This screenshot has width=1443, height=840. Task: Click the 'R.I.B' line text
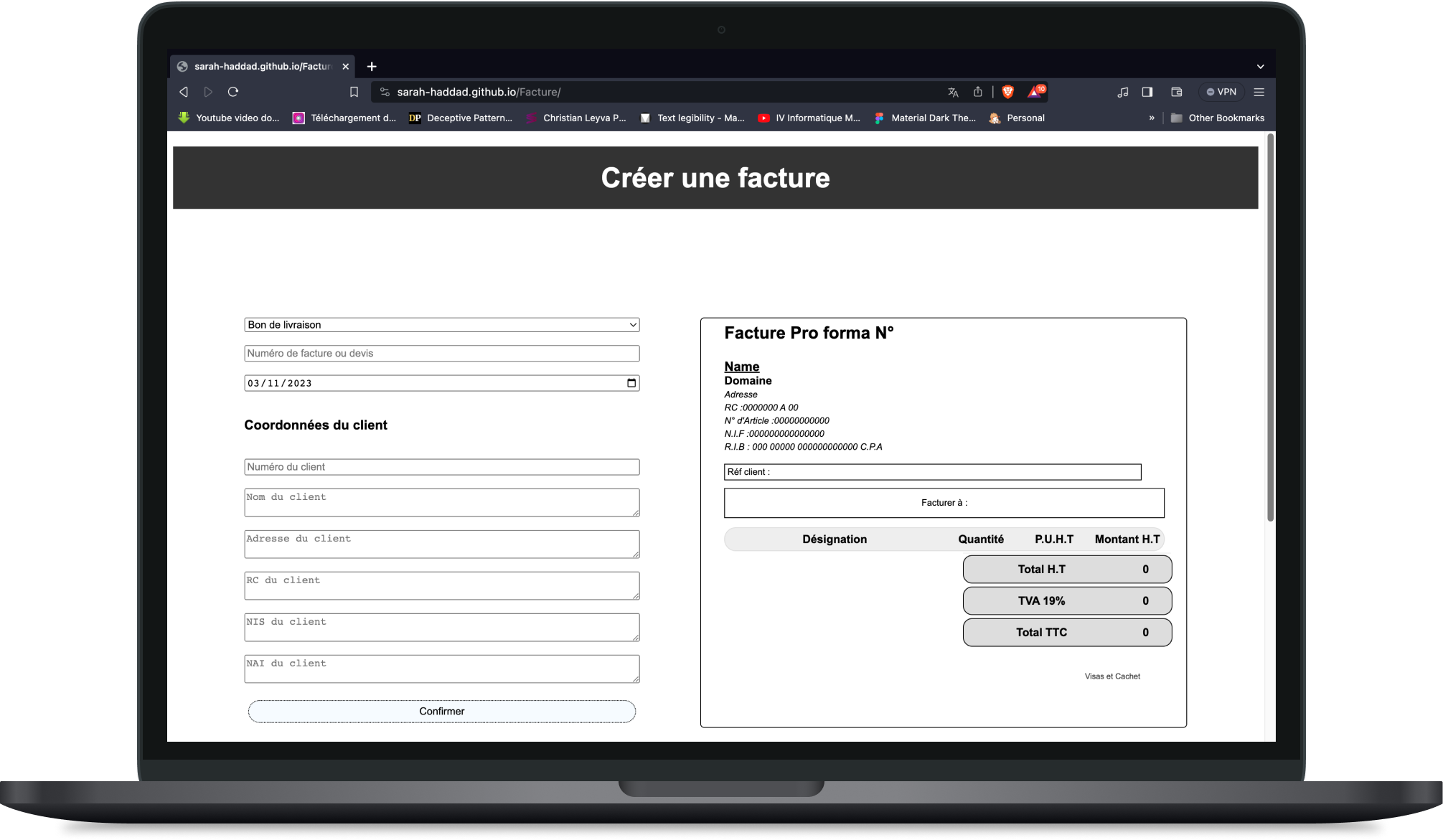point(804,447)
